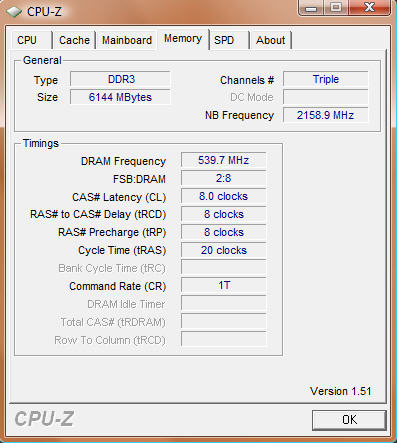This screenshot has height=443, width=397.
Task: Click the DRAM Frequency label
Action: point(123,161)
